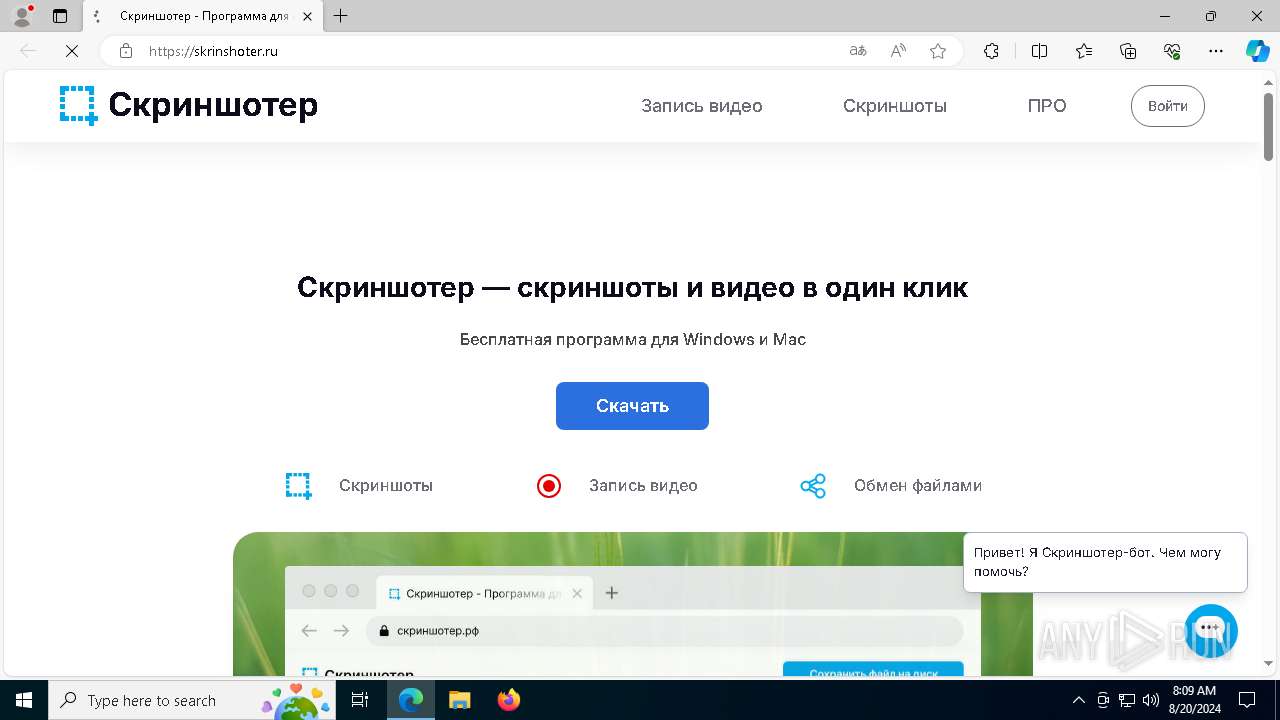Open the notification center icon
This screenshot has height=720, width=1280.
click(1247, 700)
